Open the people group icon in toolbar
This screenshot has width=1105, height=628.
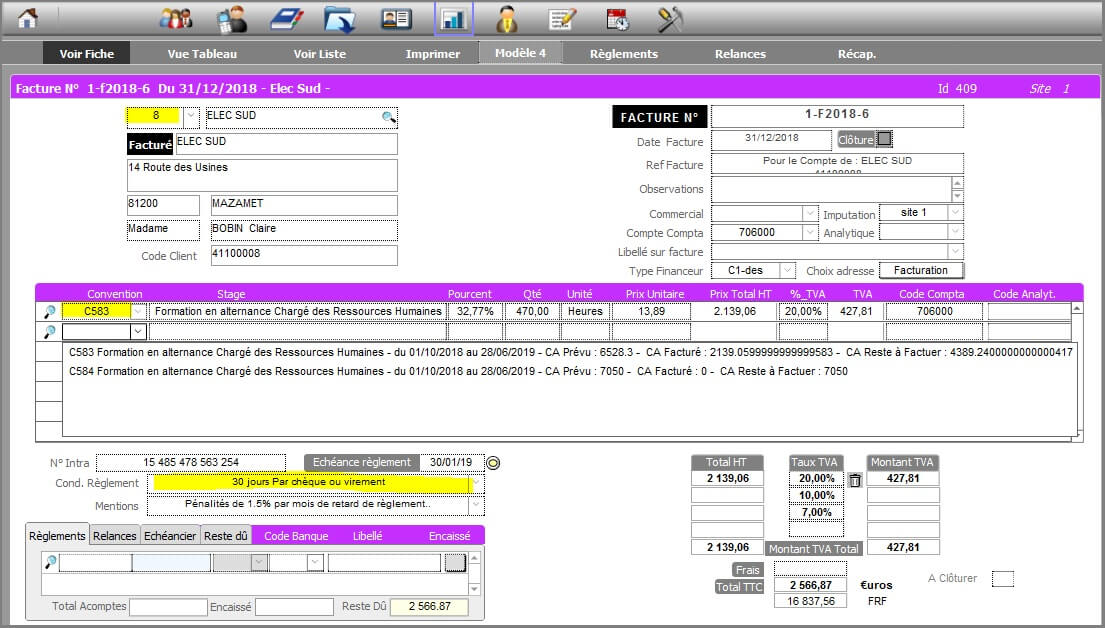176,18
